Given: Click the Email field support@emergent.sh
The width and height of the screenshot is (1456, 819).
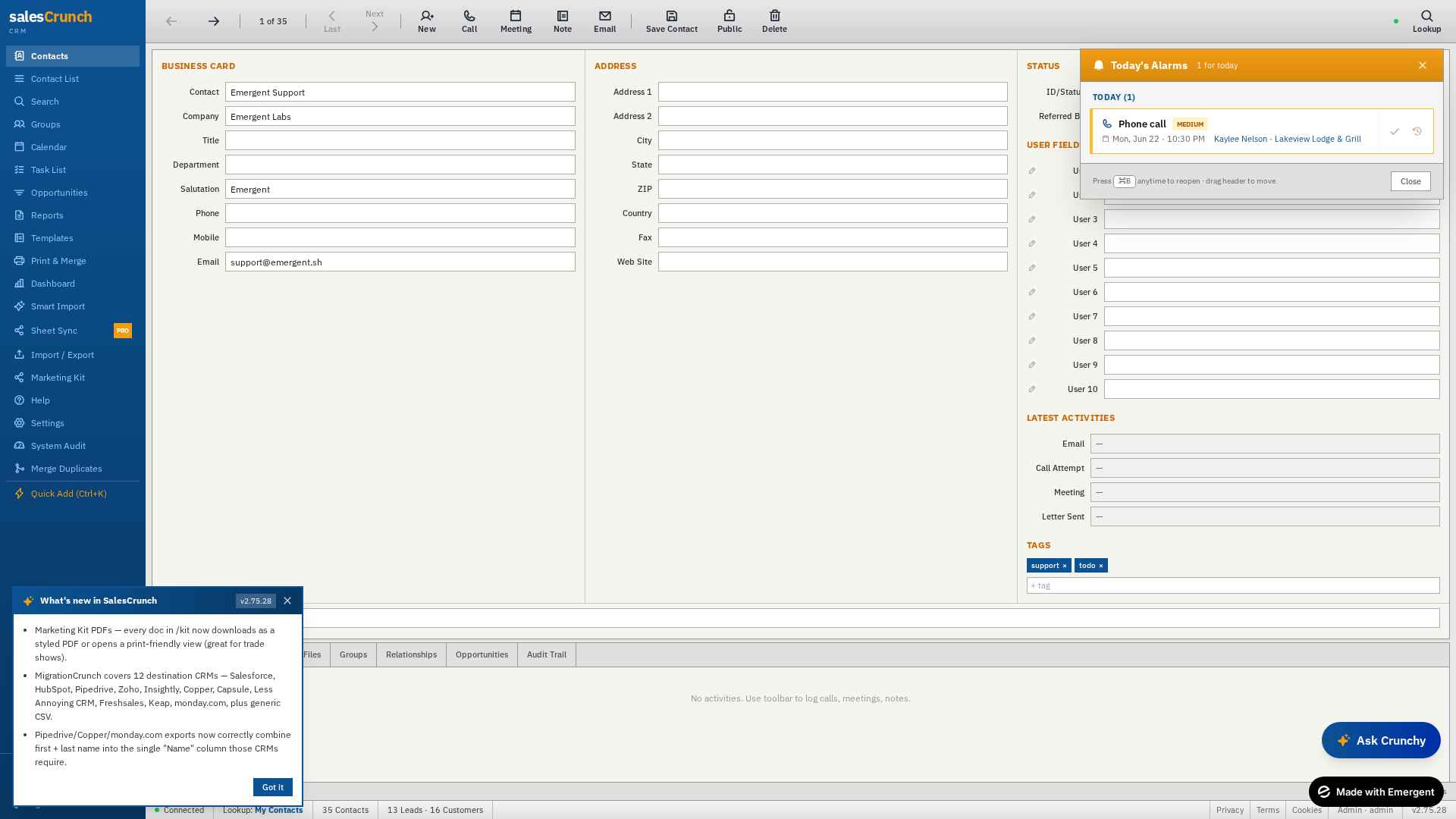Looking at the screenshot, I should pyautogui.click(x=400, y=262).
